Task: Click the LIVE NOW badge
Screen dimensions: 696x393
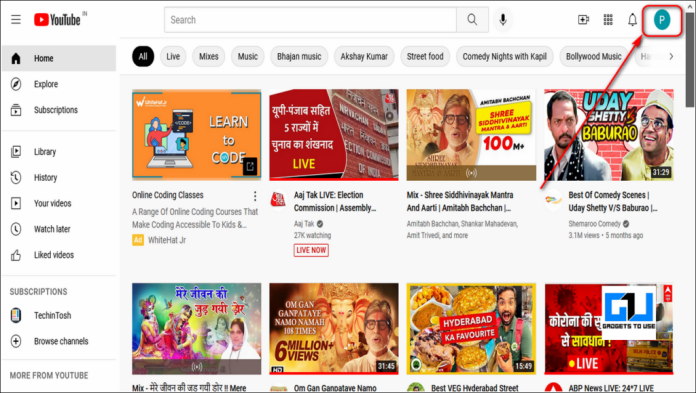Action: (x=311, y=250)
